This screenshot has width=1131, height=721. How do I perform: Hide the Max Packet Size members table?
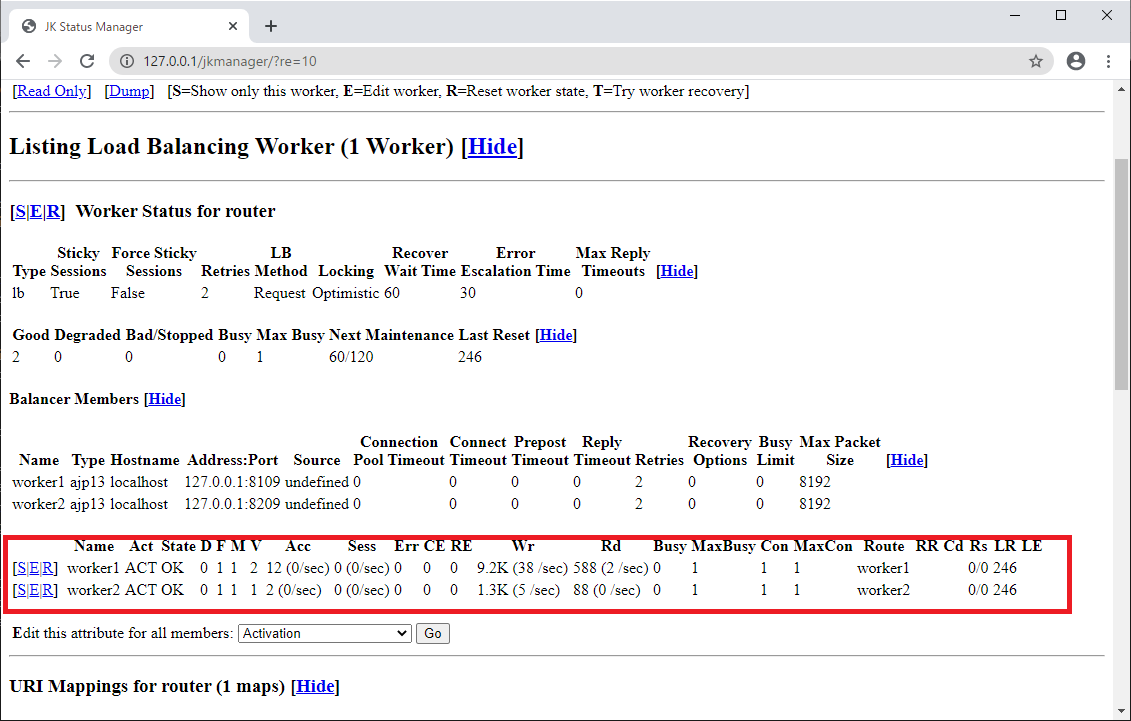click(907, 460)
